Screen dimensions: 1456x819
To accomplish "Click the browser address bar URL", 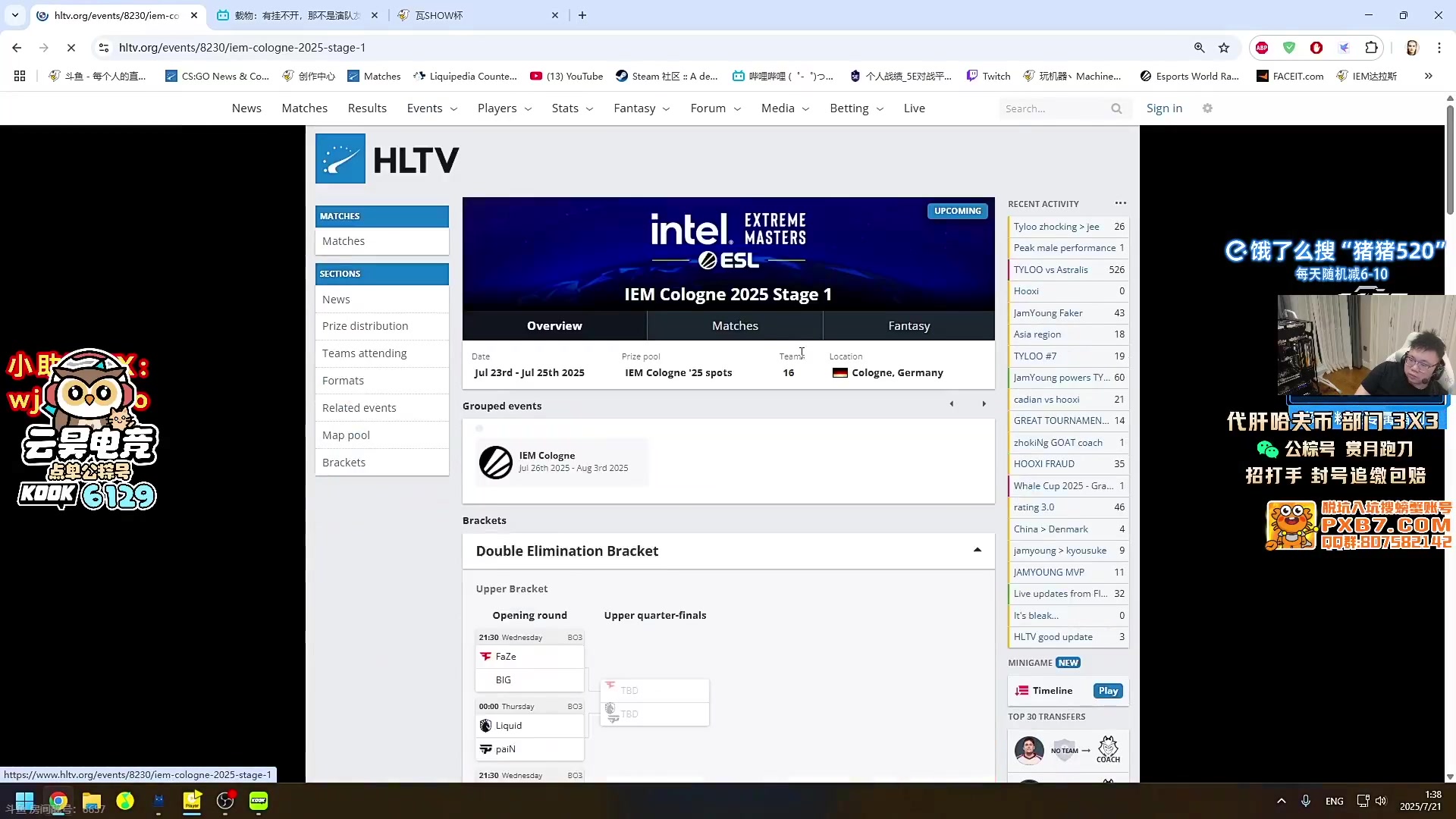I will 242,48.
